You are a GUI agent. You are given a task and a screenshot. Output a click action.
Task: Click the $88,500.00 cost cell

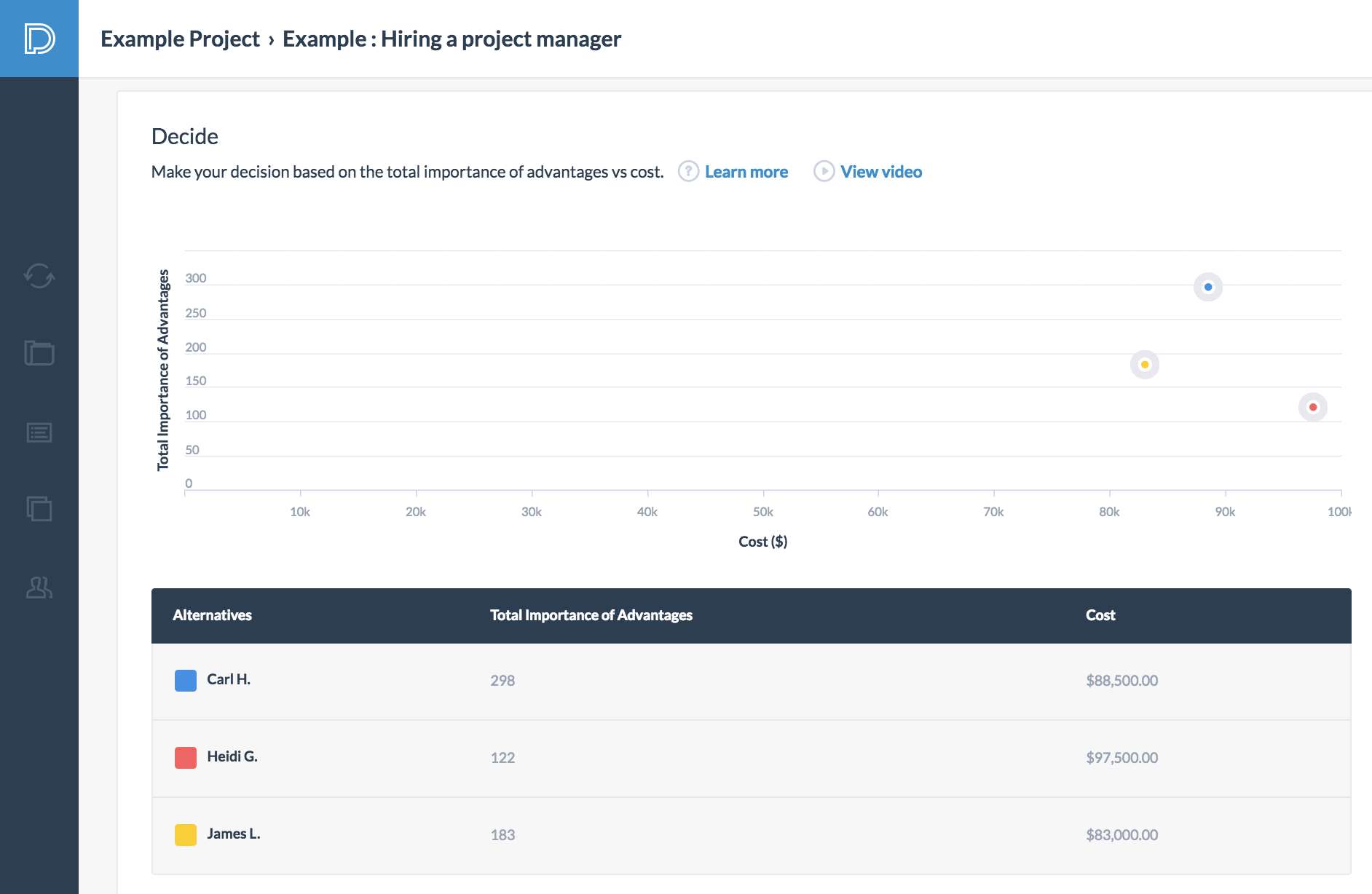coord(1122,681)
